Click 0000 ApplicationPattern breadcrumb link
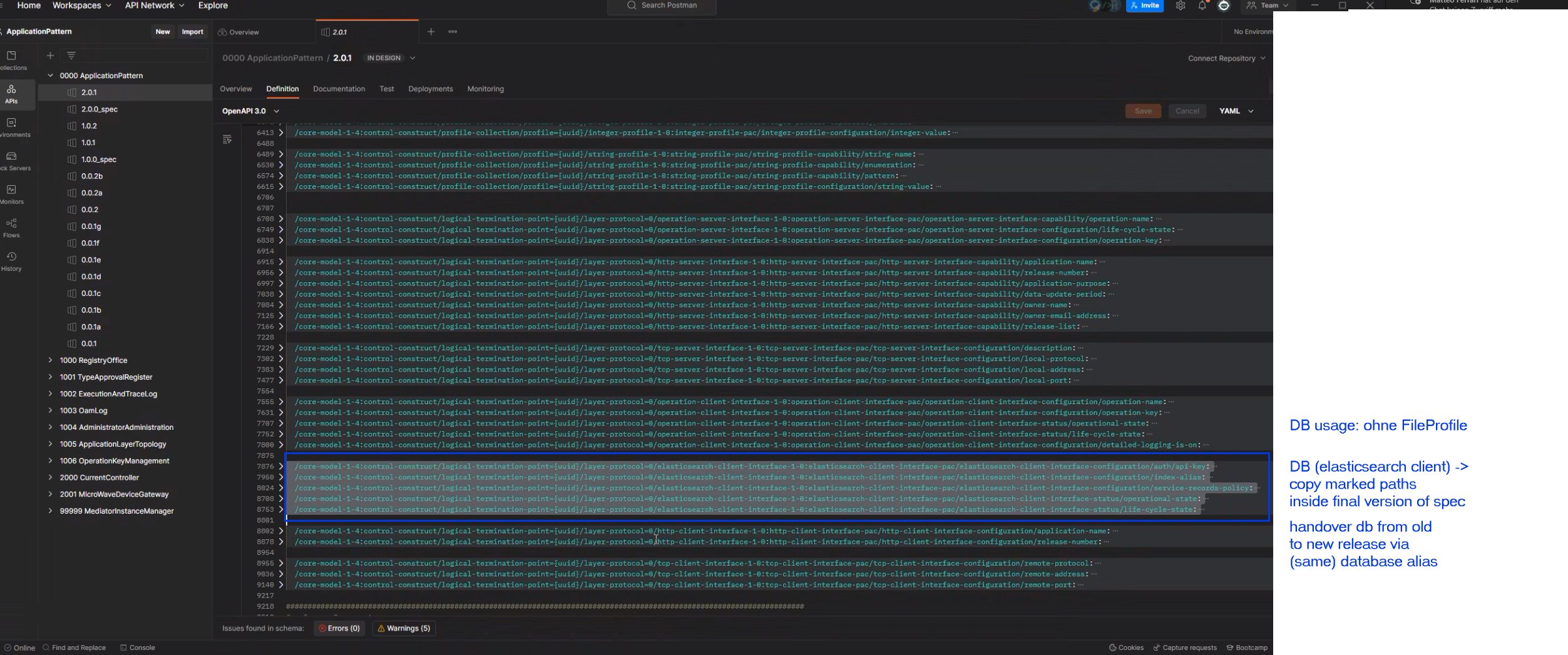 272,58
